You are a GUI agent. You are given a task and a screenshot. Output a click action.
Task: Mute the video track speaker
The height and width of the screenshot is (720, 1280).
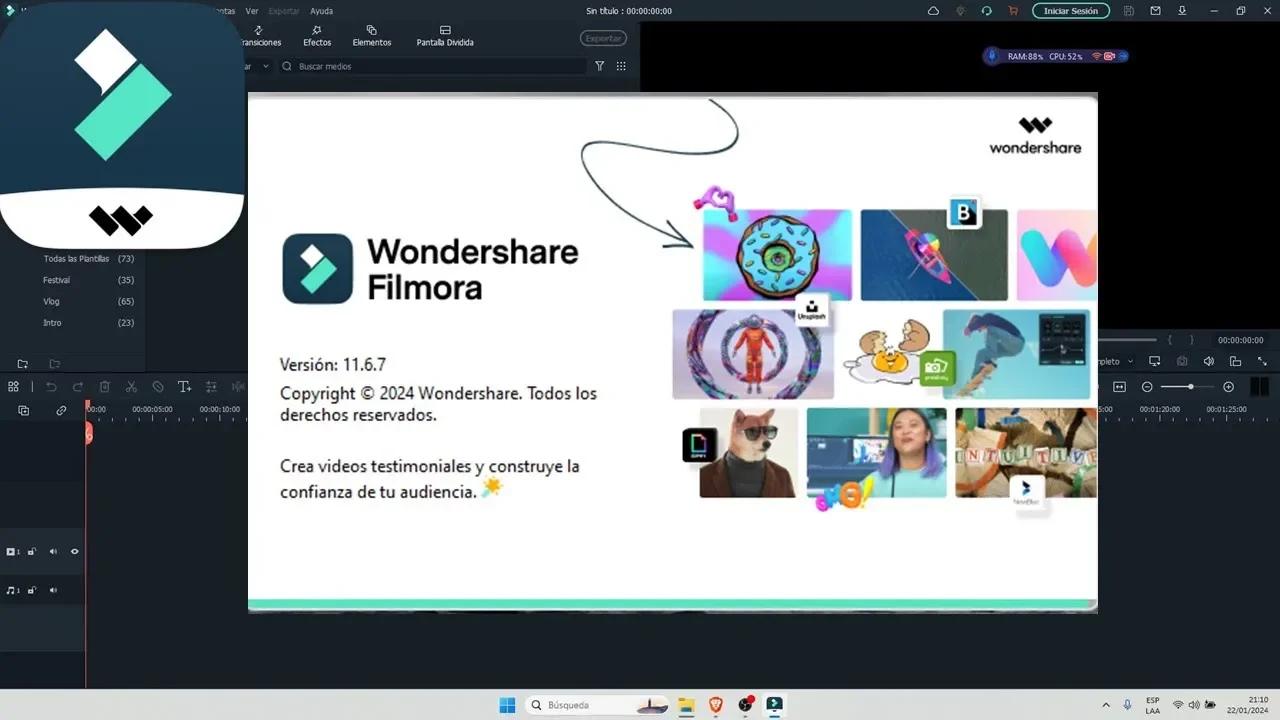[x=53, y=551]
